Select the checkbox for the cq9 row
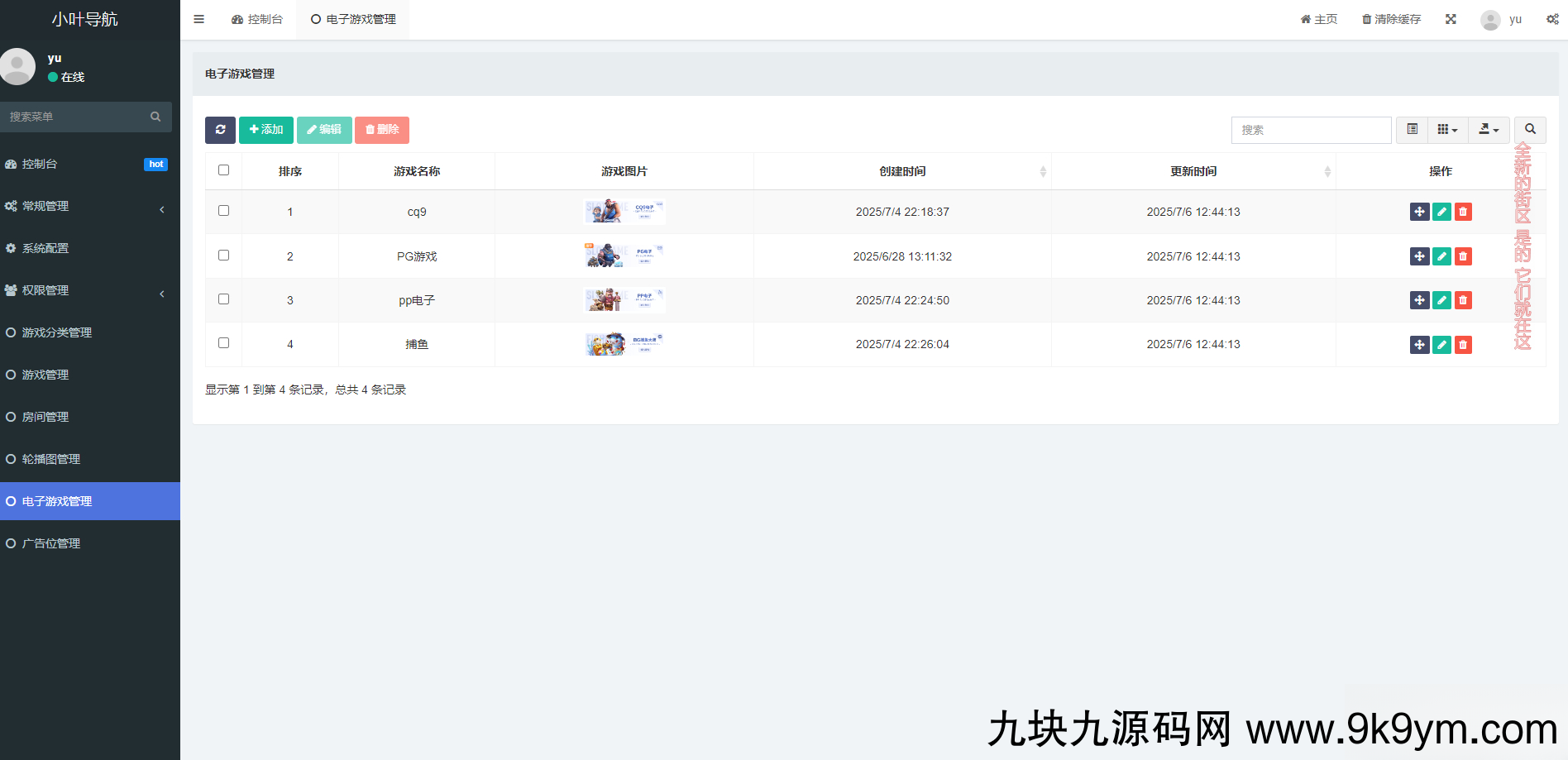1568x760 pixels. (223, 211)
